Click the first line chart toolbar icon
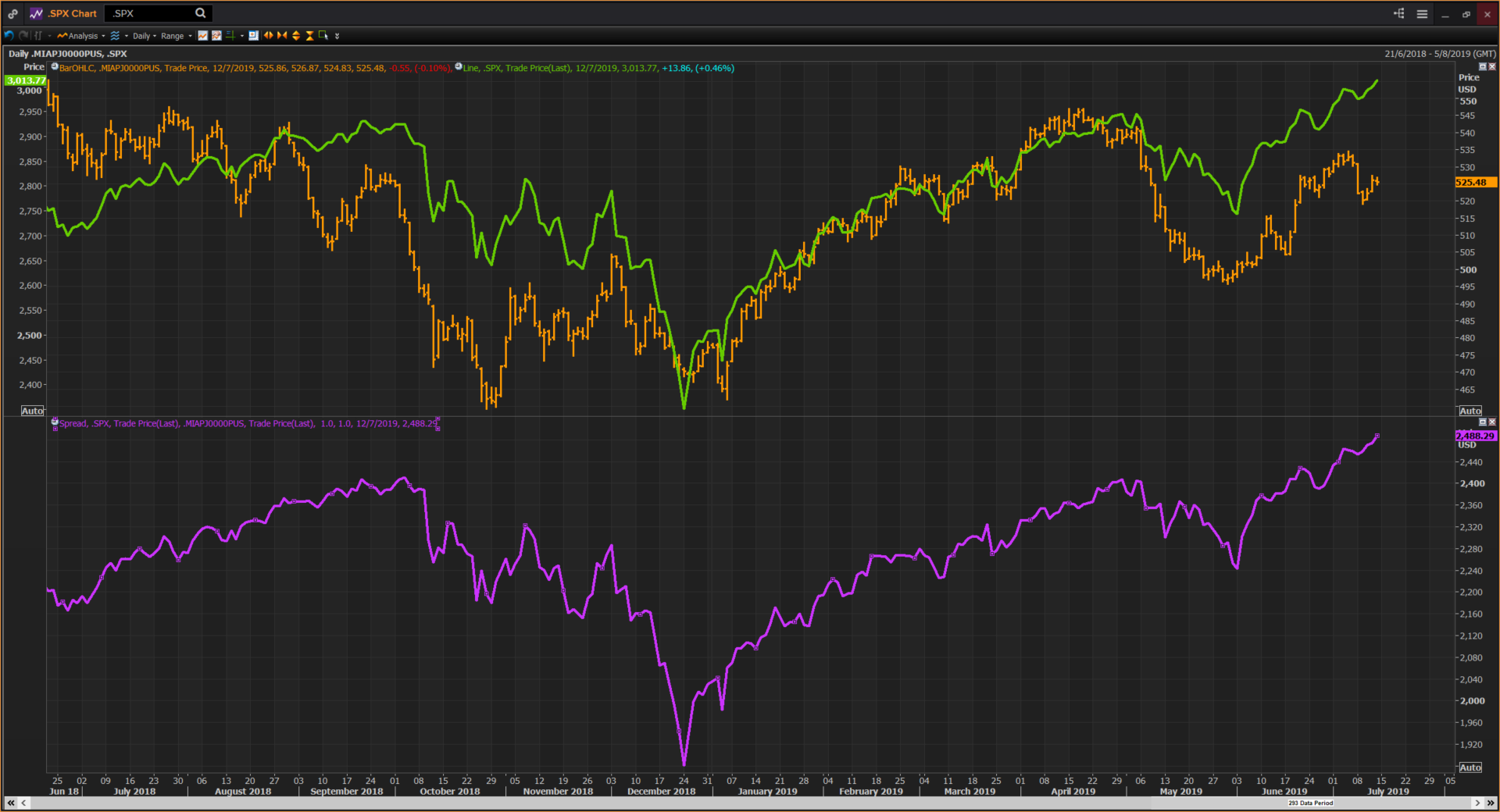1500x812 pixels. [202, 35]
